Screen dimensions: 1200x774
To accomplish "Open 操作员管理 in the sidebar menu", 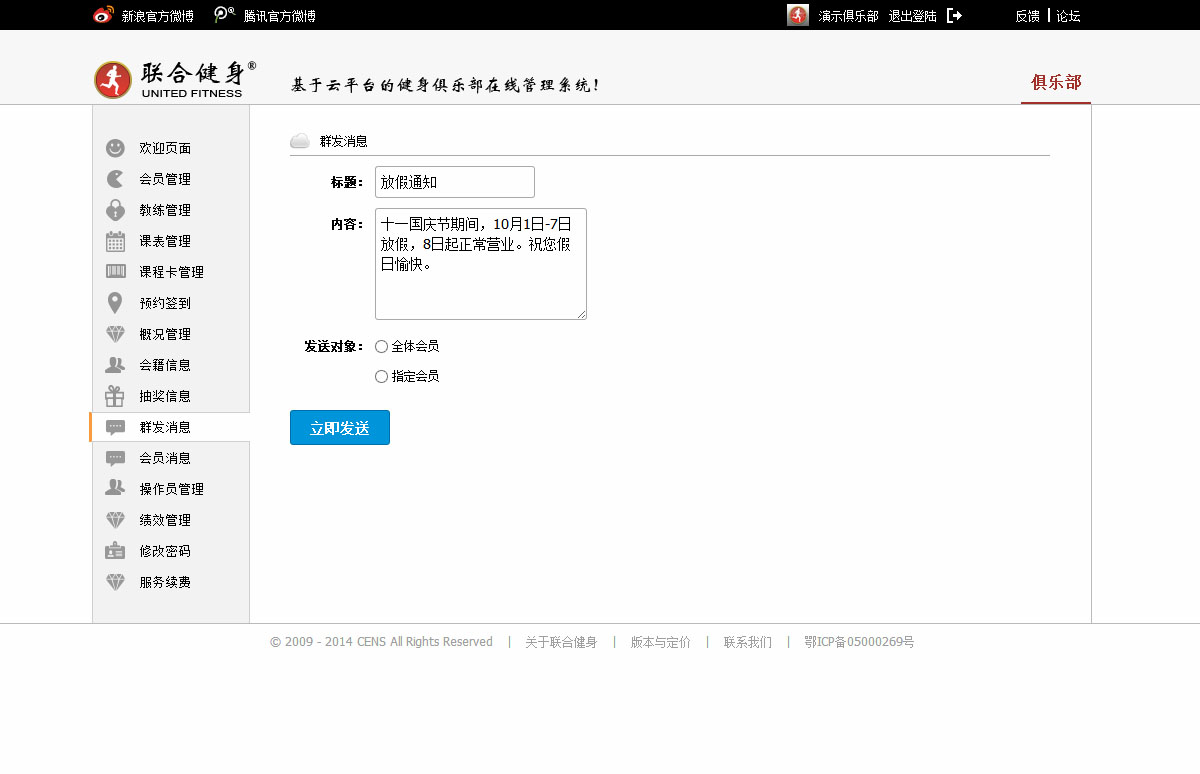I will [171, 489].
